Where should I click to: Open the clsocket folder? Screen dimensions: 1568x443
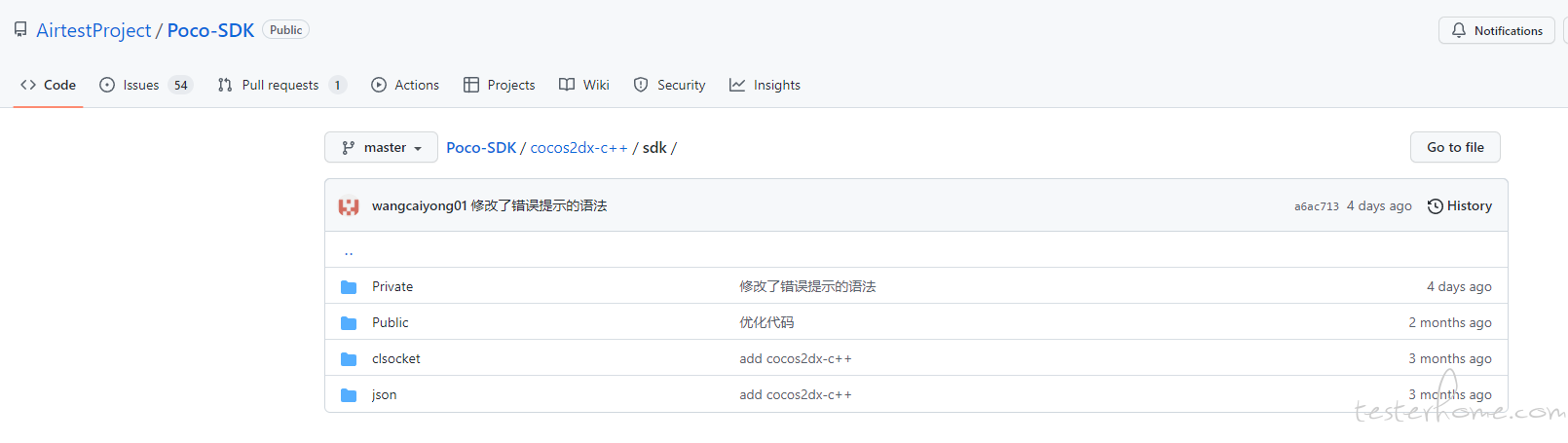(396, 358)
